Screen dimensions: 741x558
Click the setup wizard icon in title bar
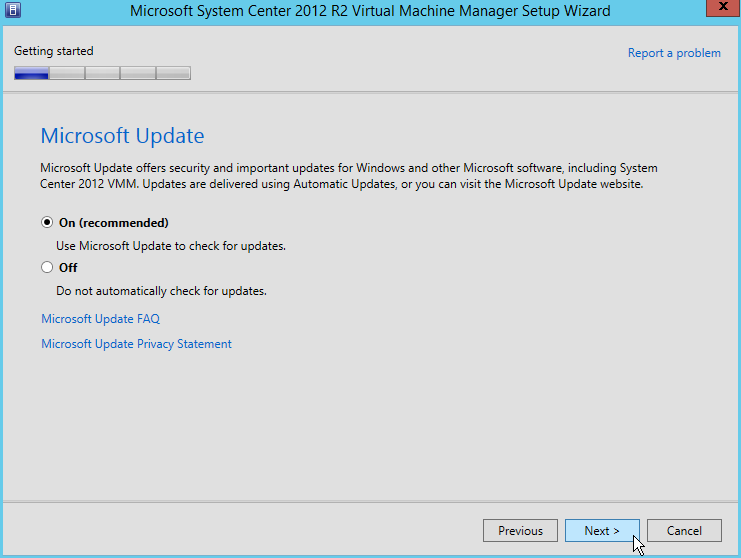click(x=11, y=11)
